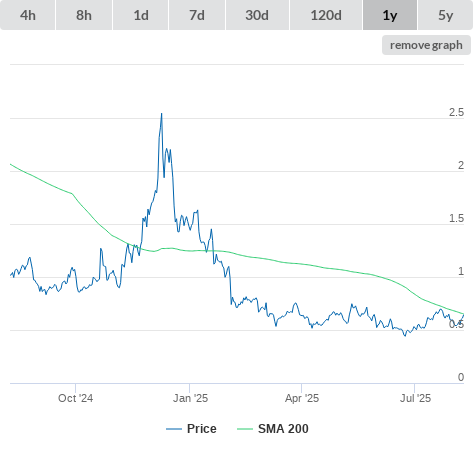Click the Jul '25 axis tick label
This screenshot has width=474, height=455.
415,398
